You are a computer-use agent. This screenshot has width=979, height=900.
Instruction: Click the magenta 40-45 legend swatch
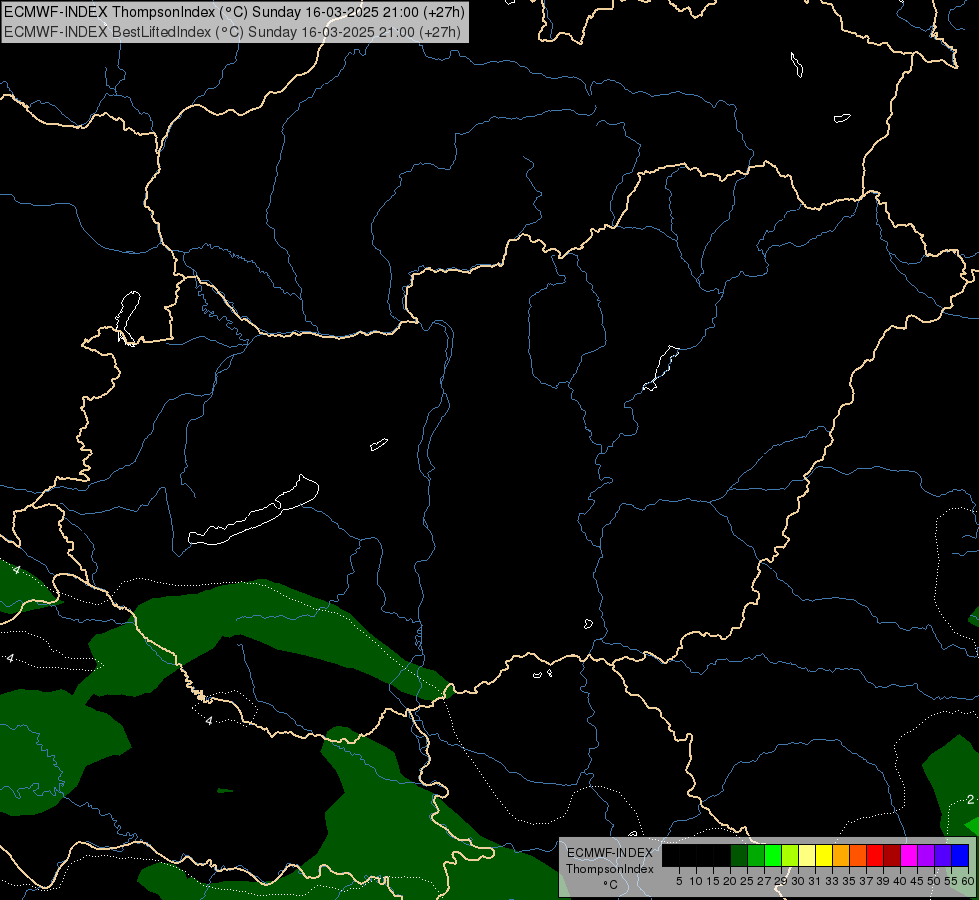(x=909, y=856)
